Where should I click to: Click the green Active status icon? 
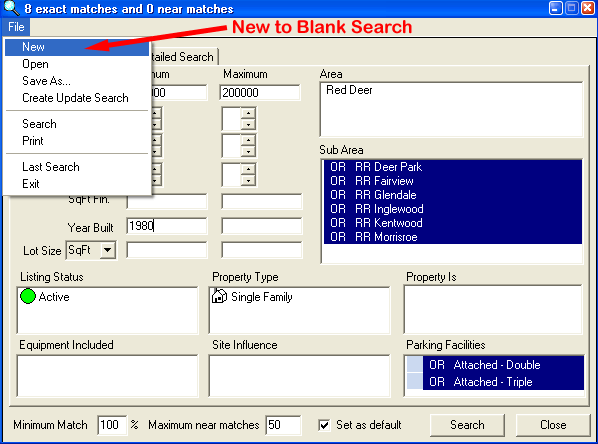click(28, 296)
